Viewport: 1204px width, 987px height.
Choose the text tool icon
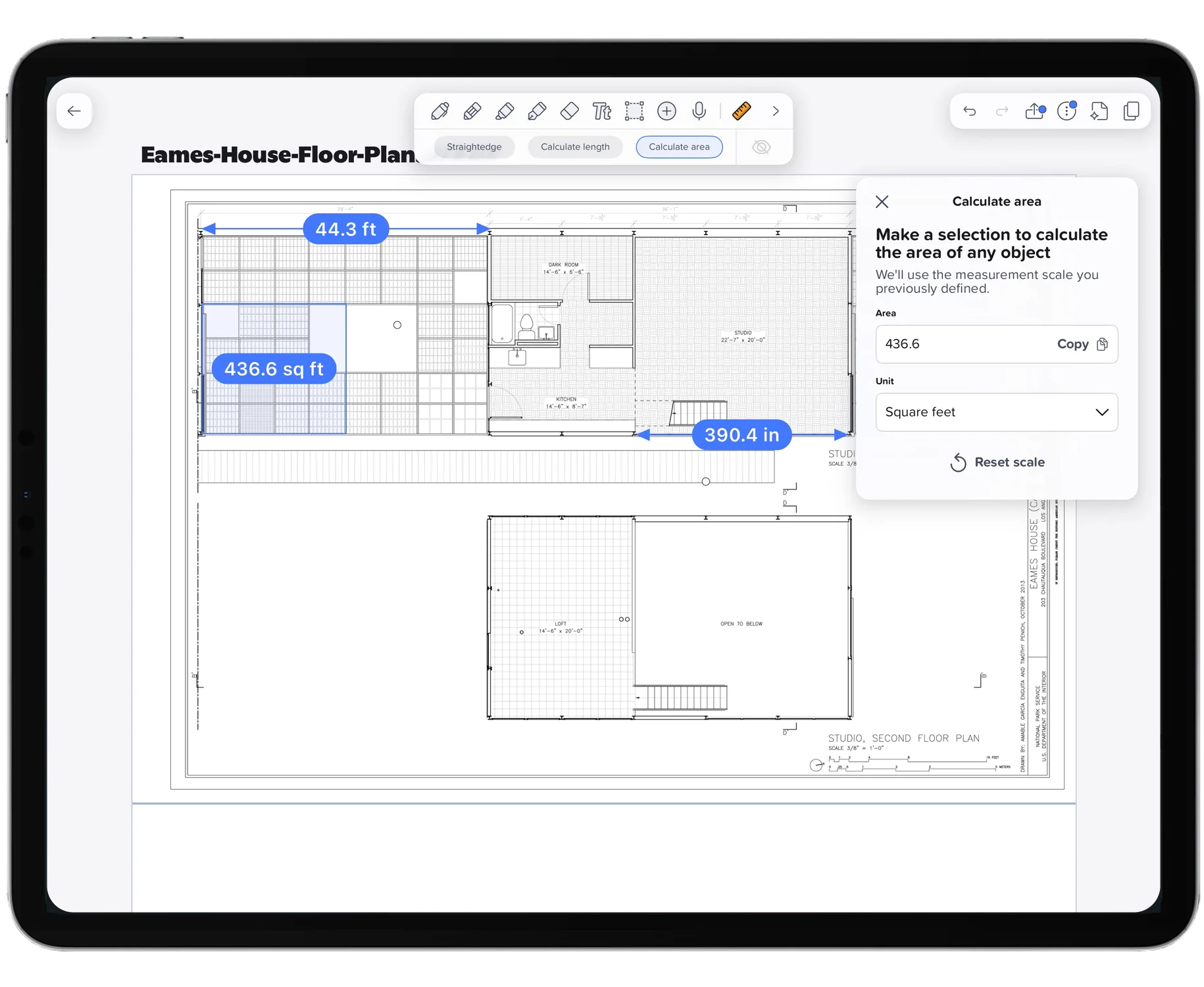pos(601,111)
